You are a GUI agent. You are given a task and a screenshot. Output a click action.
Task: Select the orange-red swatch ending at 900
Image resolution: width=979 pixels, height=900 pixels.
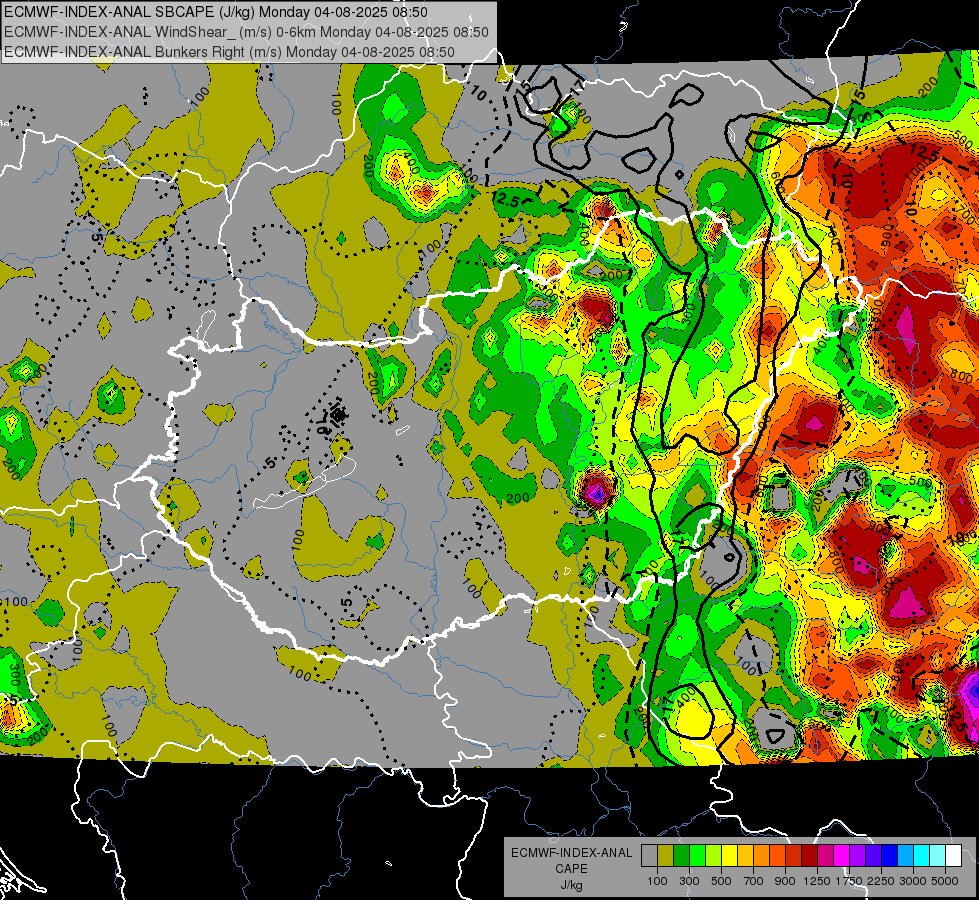click(x=777, y=856)
